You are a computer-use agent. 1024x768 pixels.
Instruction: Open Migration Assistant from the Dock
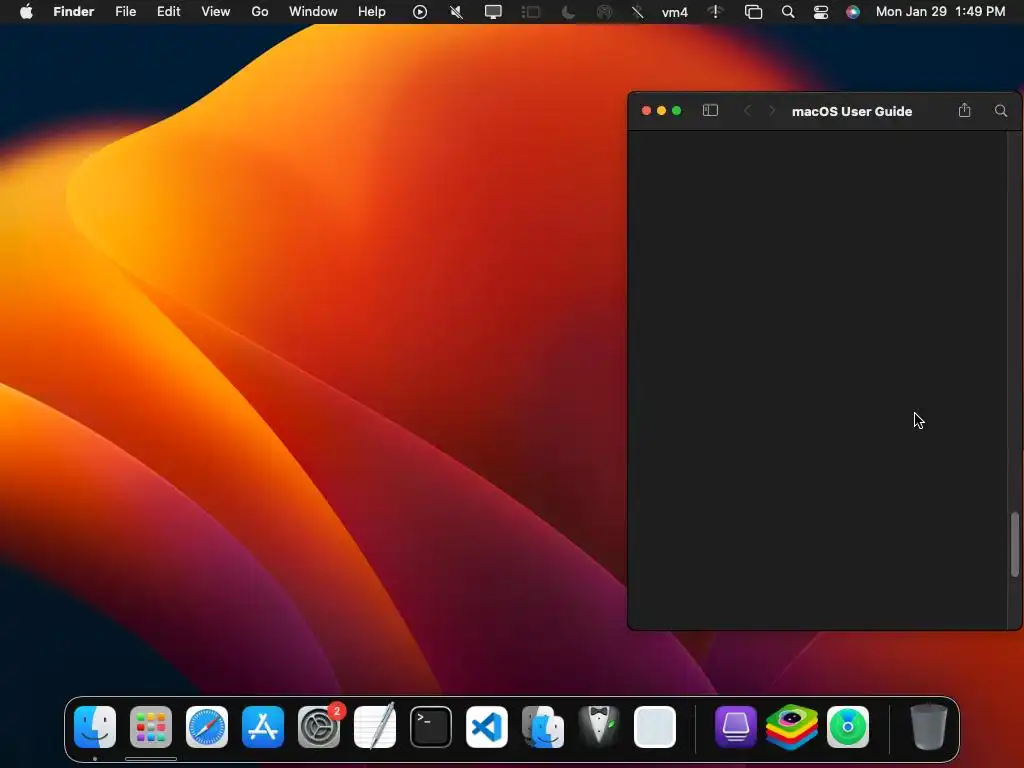coord(543,727)
